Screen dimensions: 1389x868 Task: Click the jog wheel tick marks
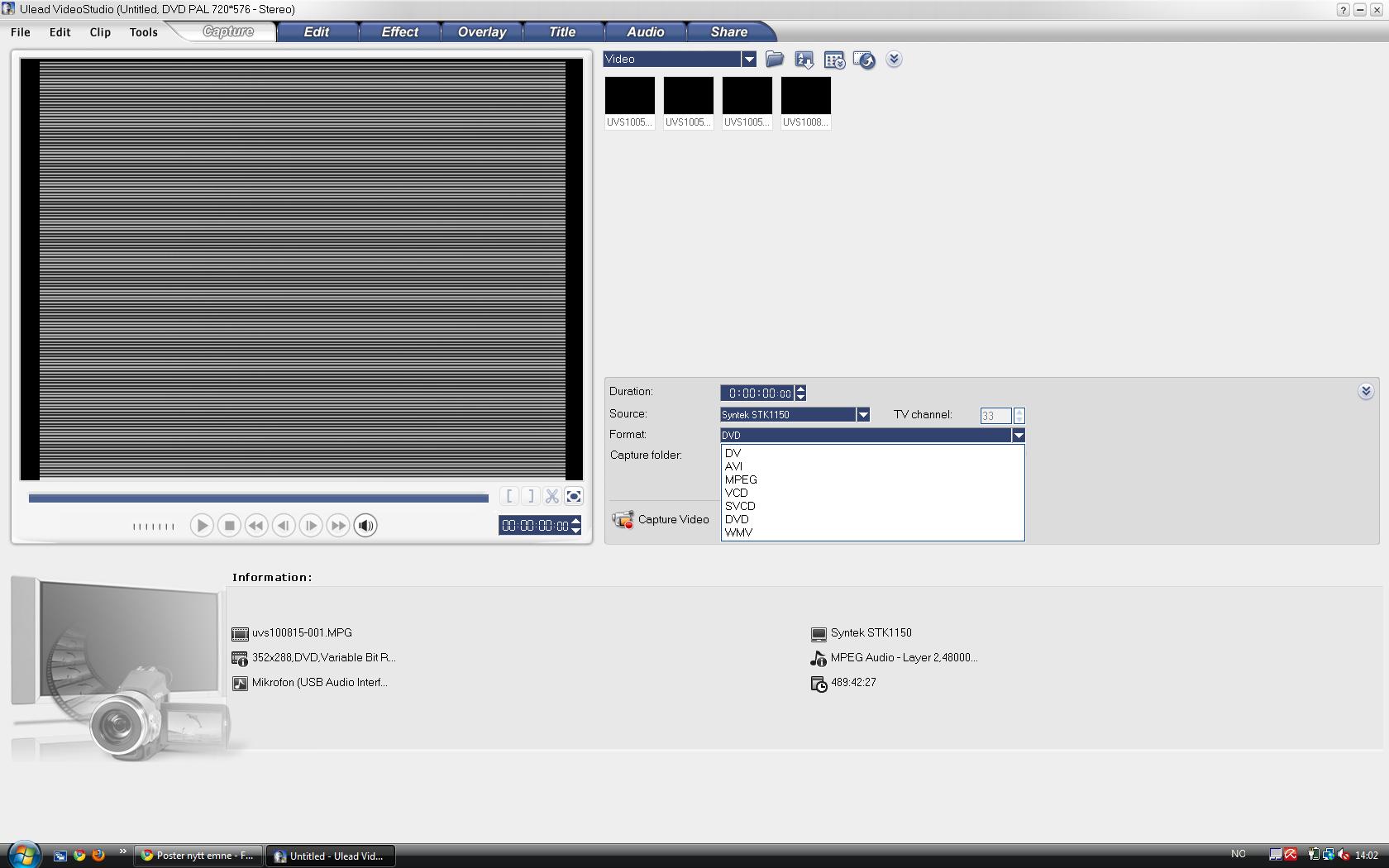[x=154, y=526]
